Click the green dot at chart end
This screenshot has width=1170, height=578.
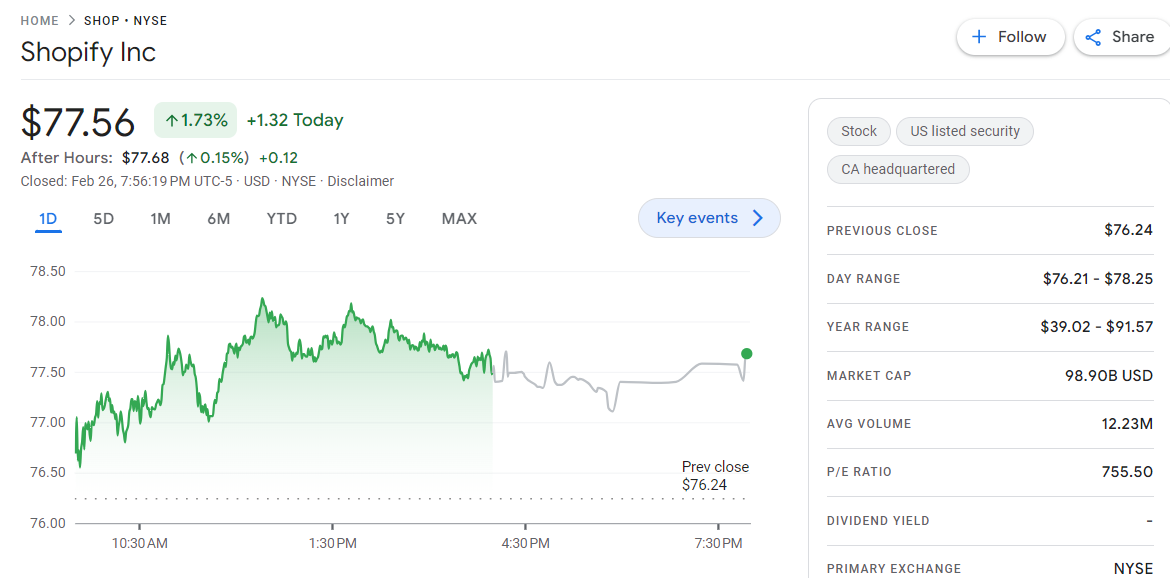coord(746,354)
